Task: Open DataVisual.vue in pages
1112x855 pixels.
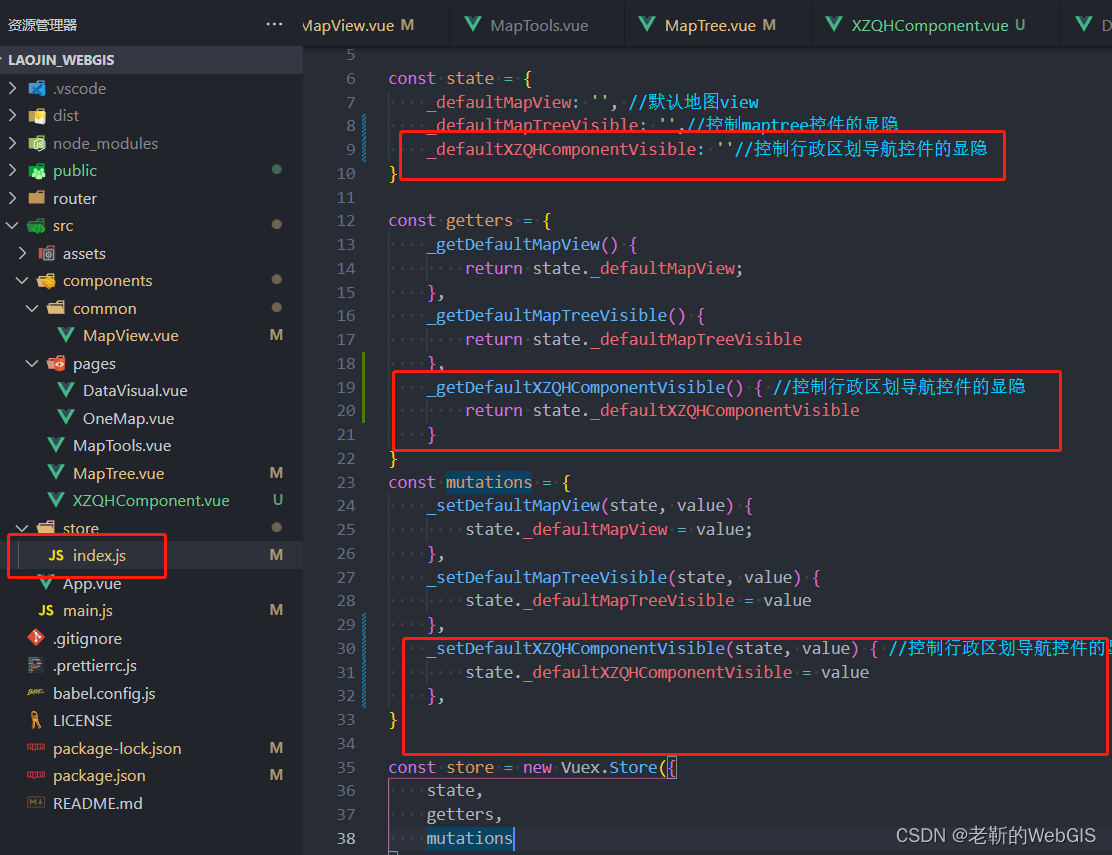Action: click(125, 390)
